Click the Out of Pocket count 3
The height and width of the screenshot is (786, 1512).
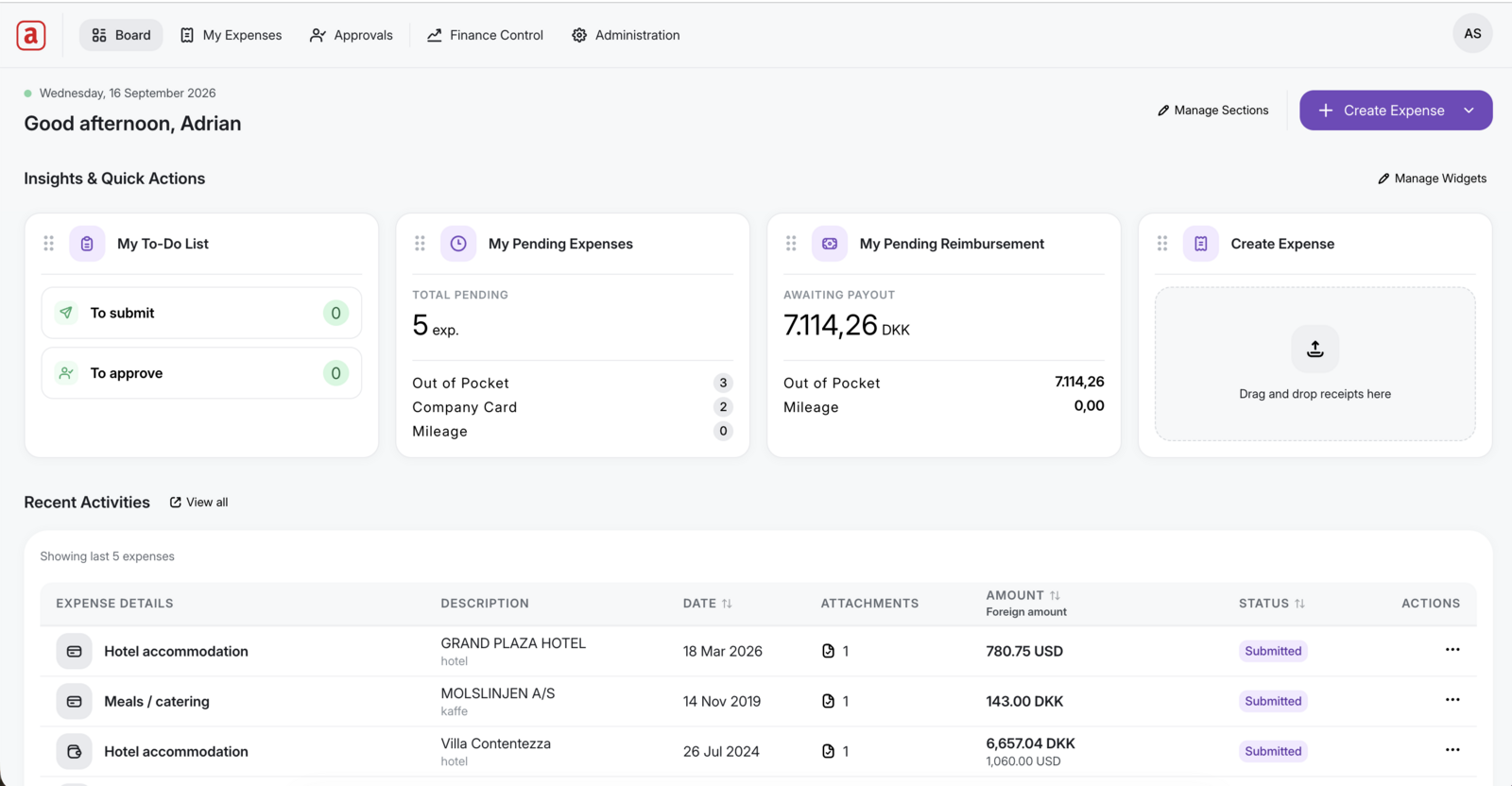pyautogui.click(x=723, y=383)
